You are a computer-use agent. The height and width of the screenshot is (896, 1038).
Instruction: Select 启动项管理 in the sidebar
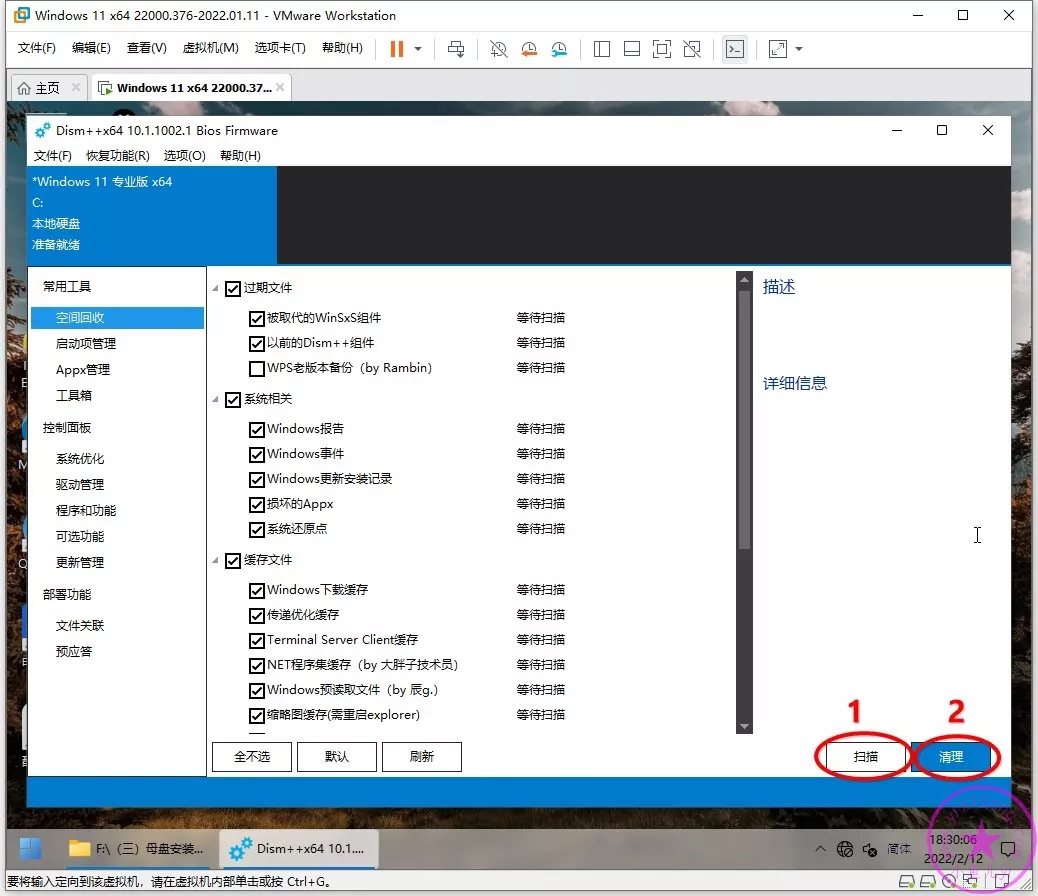click(x=86, y=344)
